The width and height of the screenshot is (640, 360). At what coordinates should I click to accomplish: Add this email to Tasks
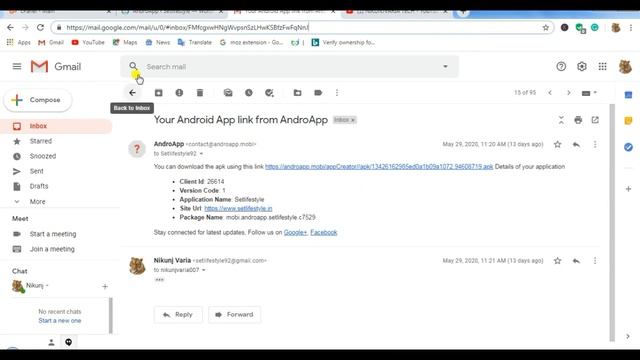coord(269,93)
